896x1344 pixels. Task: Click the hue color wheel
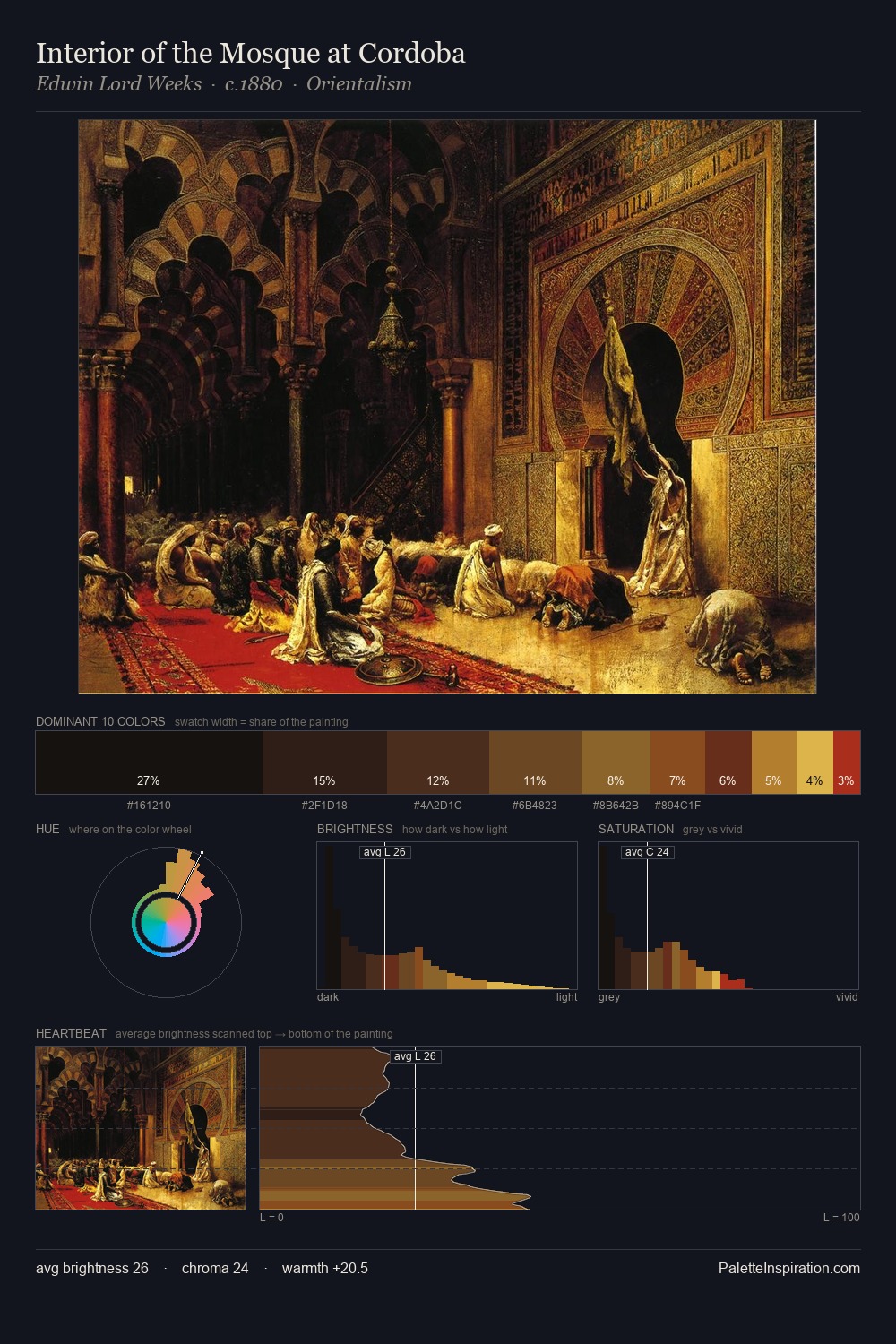point(166,922)
